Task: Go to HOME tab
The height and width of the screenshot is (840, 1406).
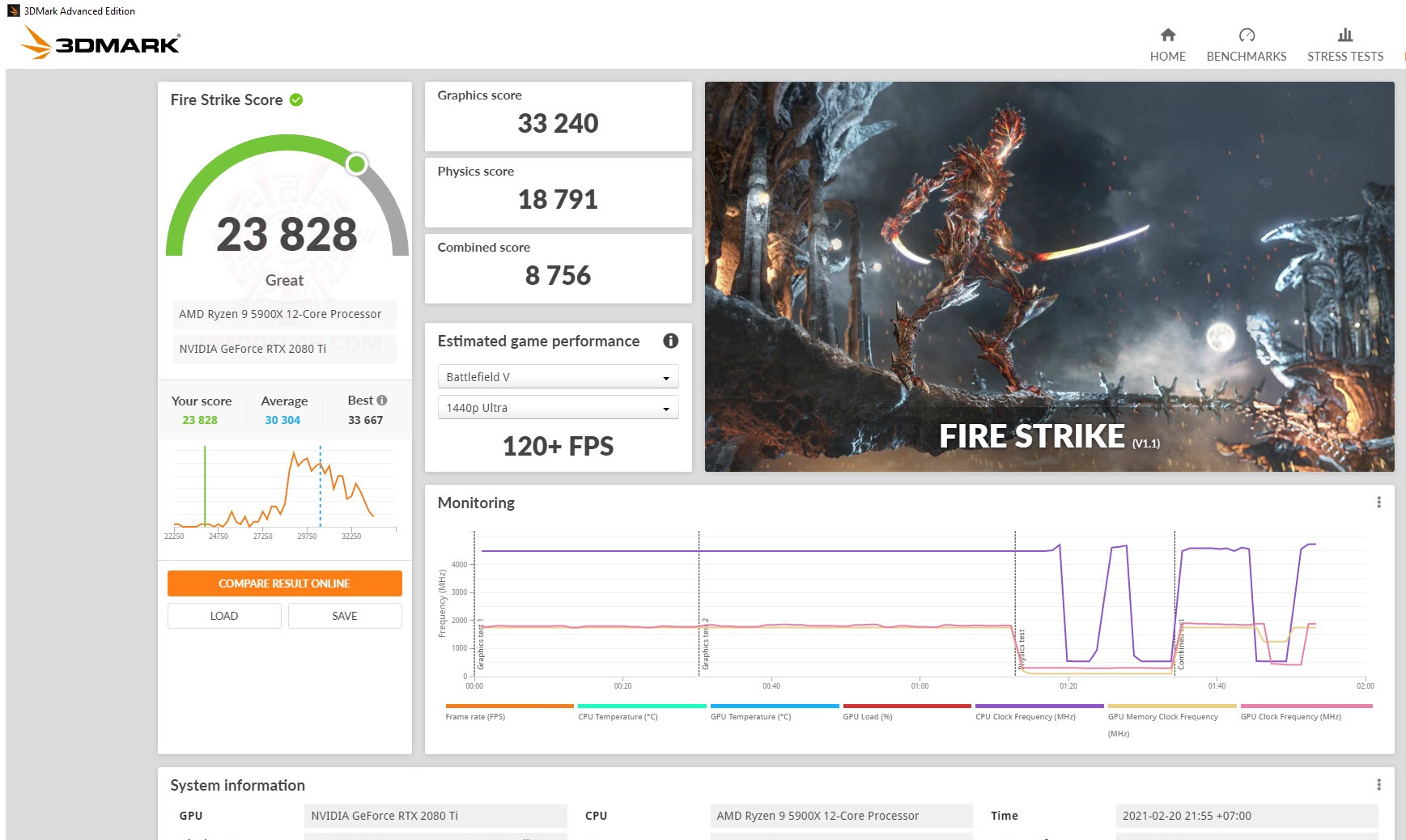Action: tap(1167, 57)
